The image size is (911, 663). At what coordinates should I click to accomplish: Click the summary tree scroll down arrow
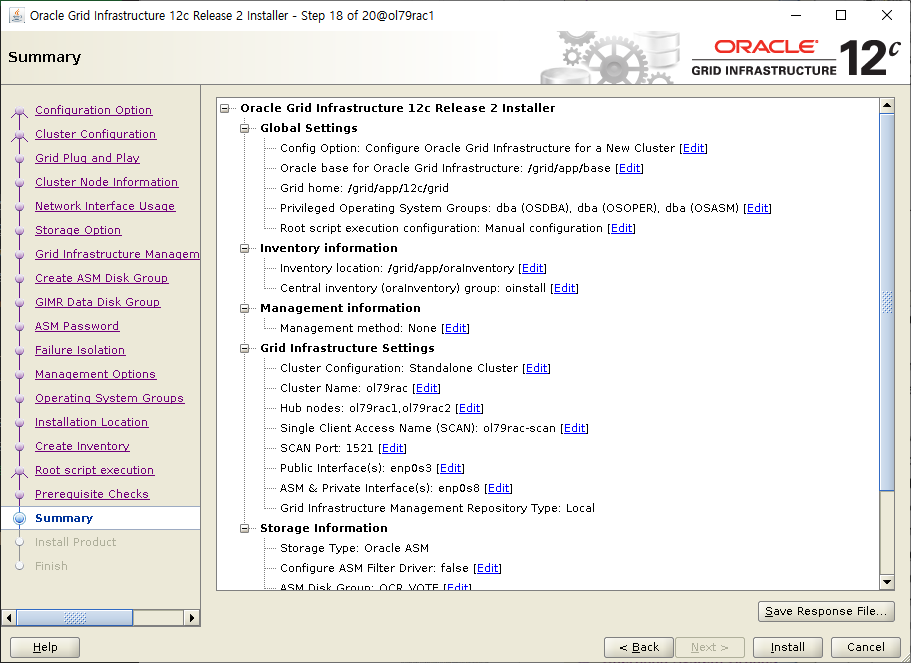(x=887, y=582)
